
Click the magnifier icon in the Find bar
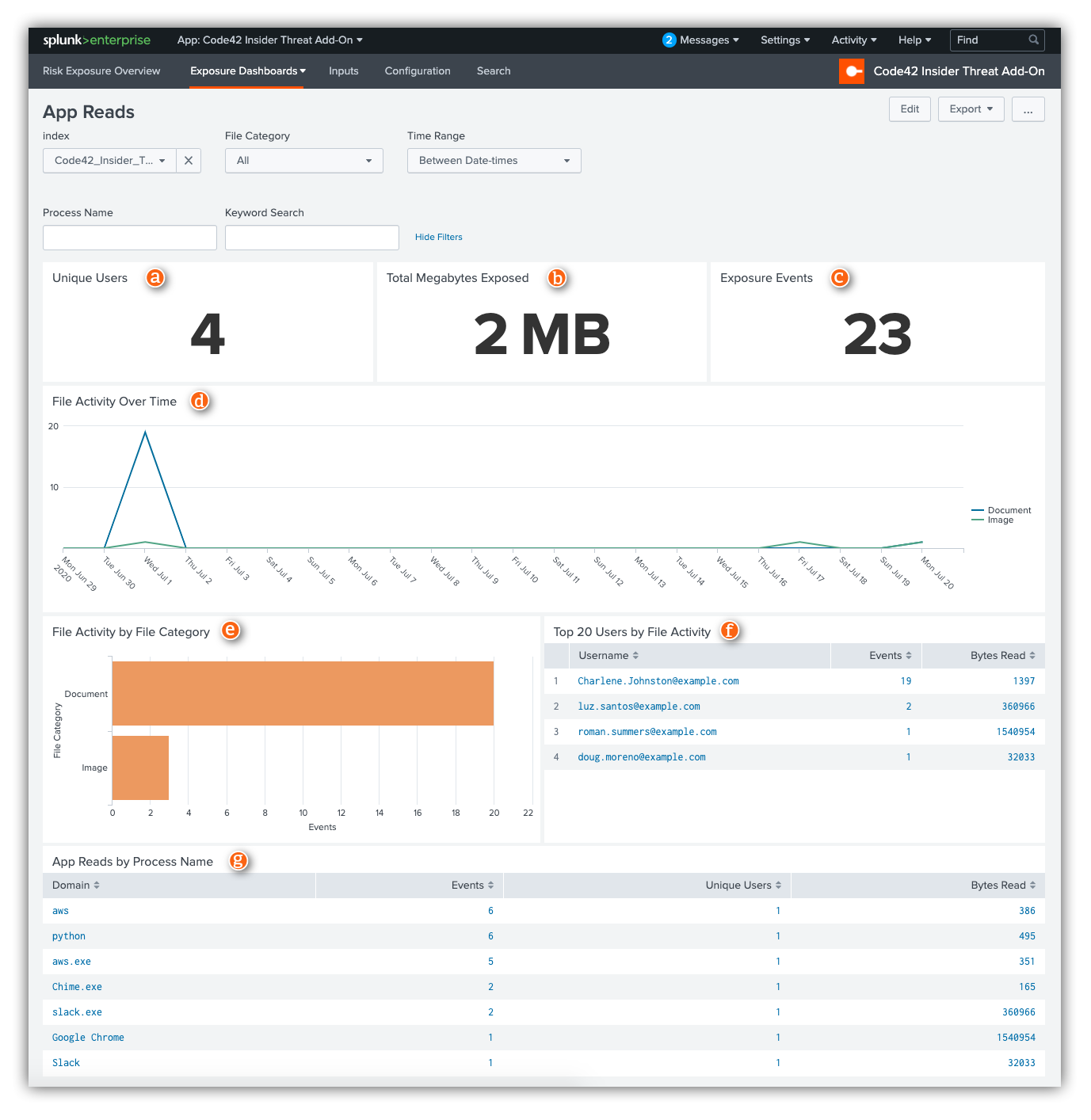coord(1033,40)
